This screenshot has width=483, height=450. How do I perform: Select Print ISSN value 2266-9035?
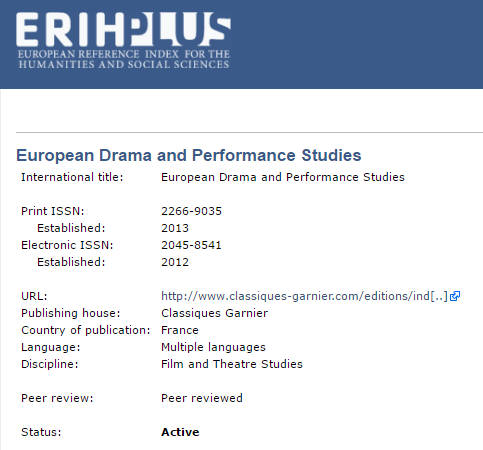191,211
